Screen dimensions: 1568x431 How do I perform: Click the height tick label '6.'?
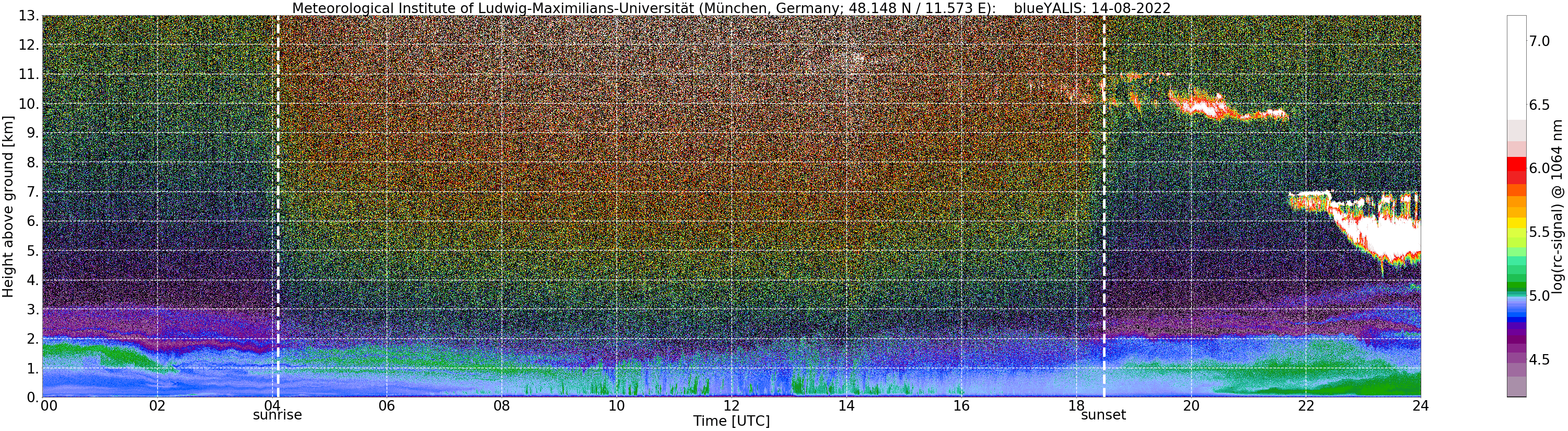tap(33, 221)
